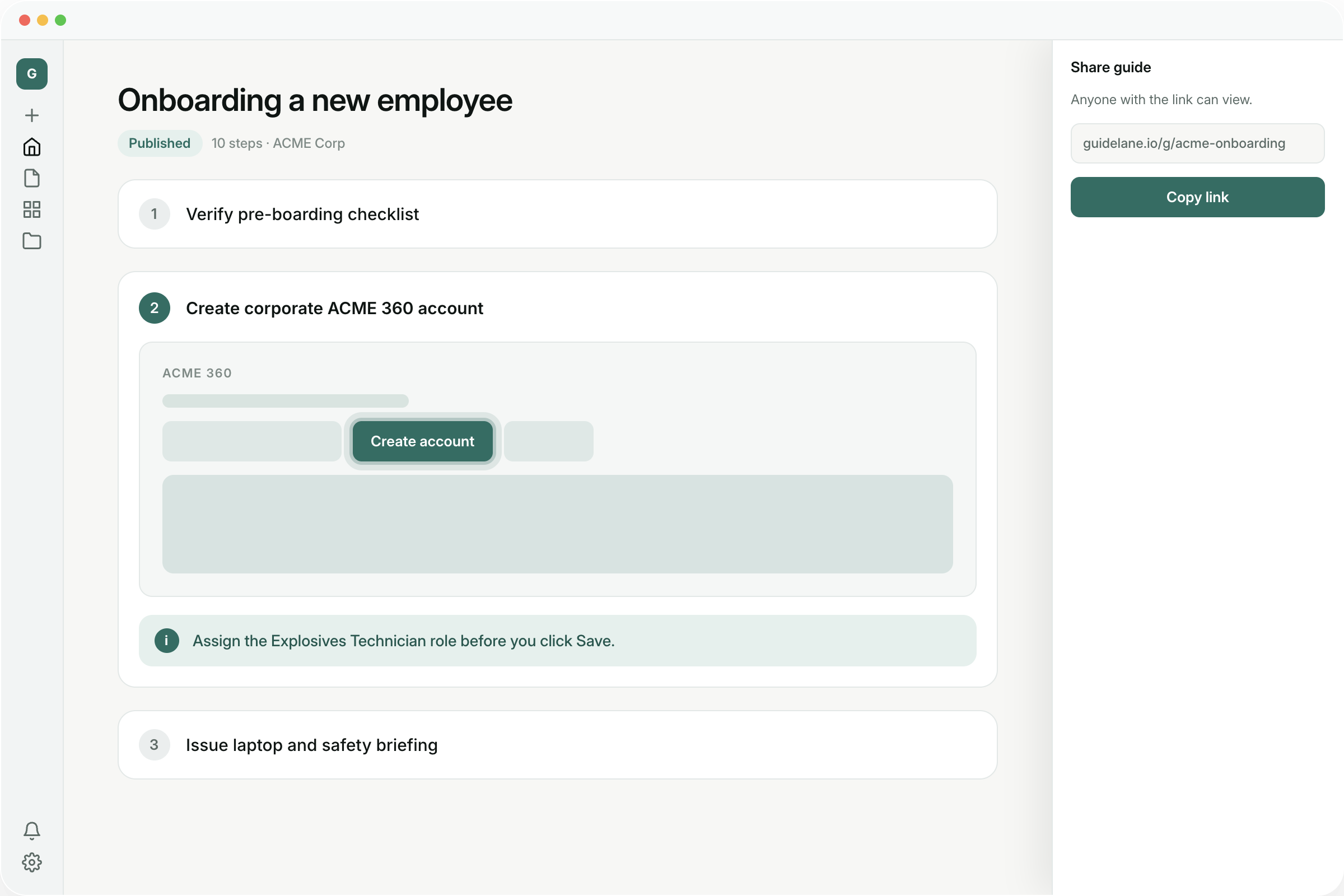This screenshot has width=1344, height=896.
Task: Click the red macOS close window button
Action: 25,21
